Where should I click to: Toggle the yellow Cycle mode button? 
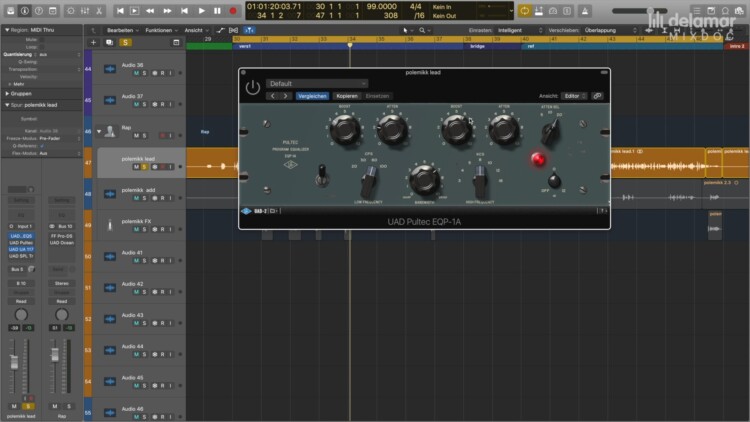pyautogui.click(x=525, y=11)
